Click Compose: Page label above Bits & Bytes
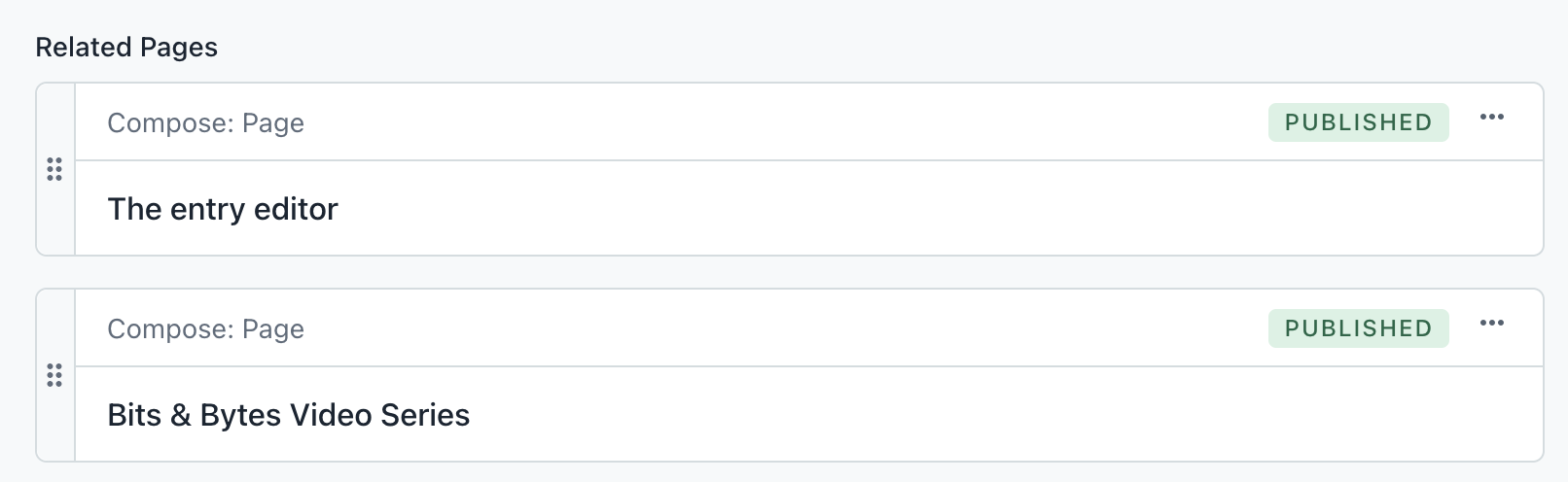 [x=205, y=329]
